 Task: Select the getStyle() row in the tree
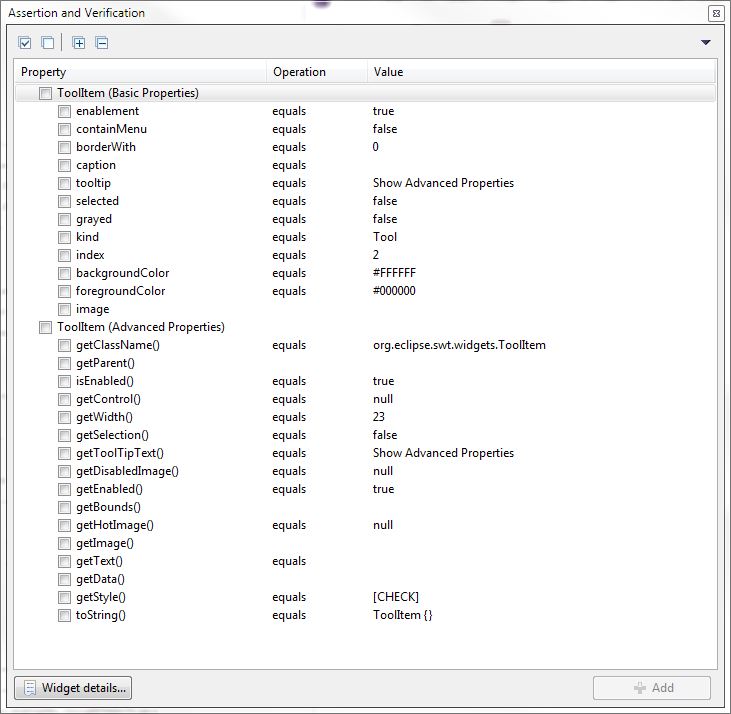100,597
